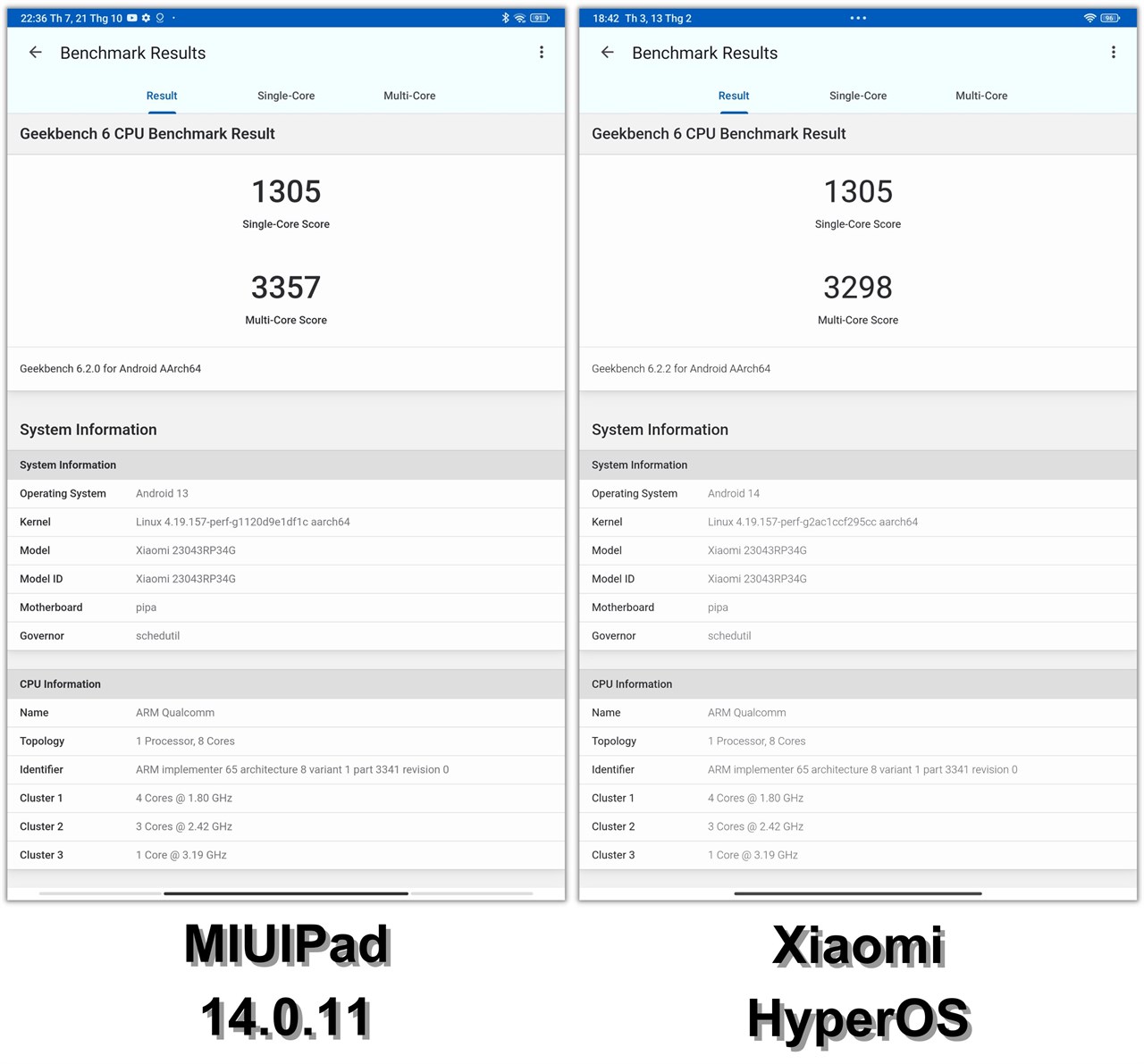Click single-core score 1305 in MIUIPad panel
The width and height of the screenshot is (1144, 1064).
(286, 192)
